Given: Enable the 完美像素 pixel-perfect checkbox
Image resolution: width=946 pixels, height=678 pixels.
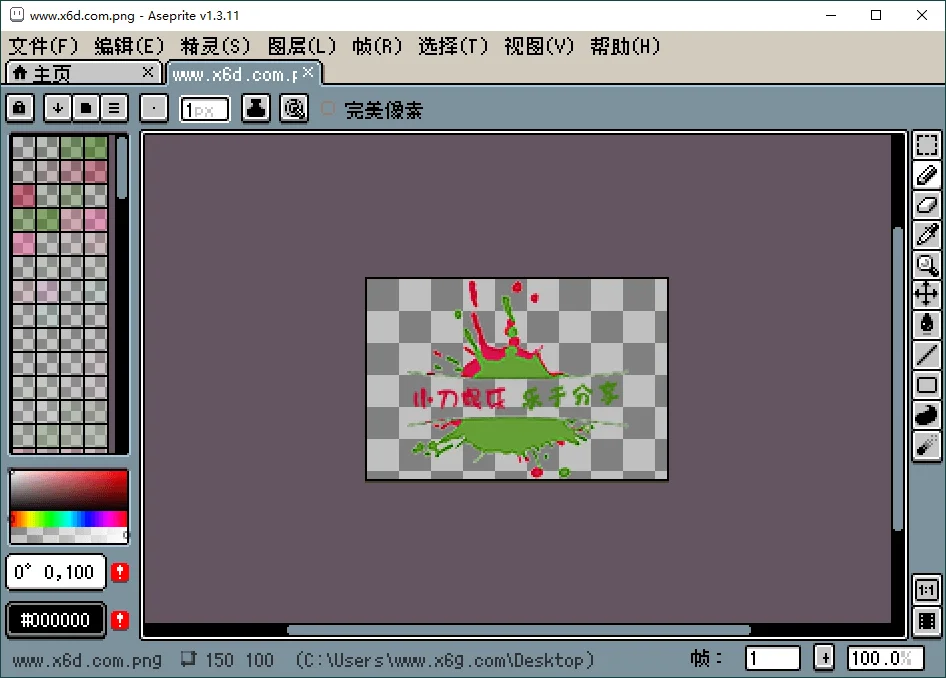Looking at the screenshot, I should (x=327, y=110).
